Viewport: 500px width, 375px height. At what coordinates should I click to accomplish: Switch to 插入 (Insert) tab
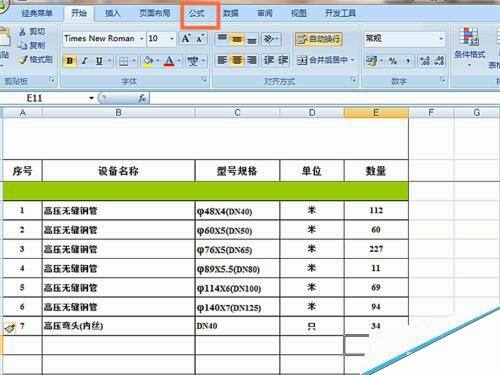pos(112,13)
